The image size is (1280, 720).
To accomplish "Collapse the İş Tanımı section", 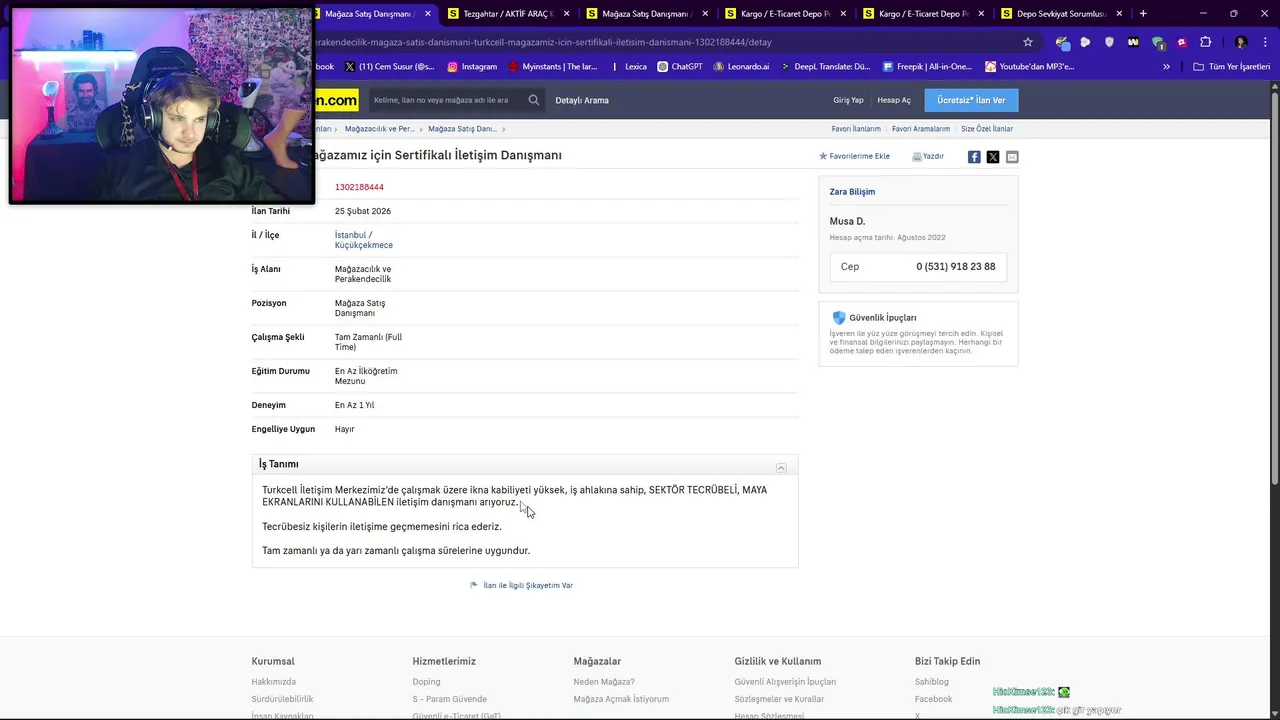I will coord(781,468).
